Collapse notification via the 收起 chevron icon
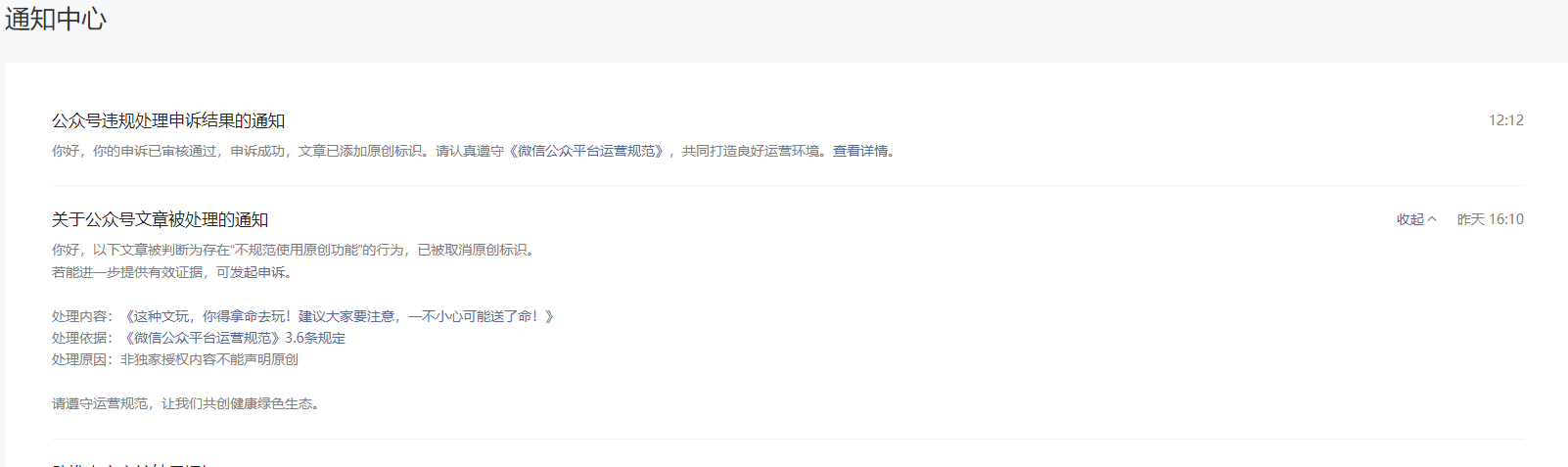1568x467 pixels. [x=1432, y=219]
